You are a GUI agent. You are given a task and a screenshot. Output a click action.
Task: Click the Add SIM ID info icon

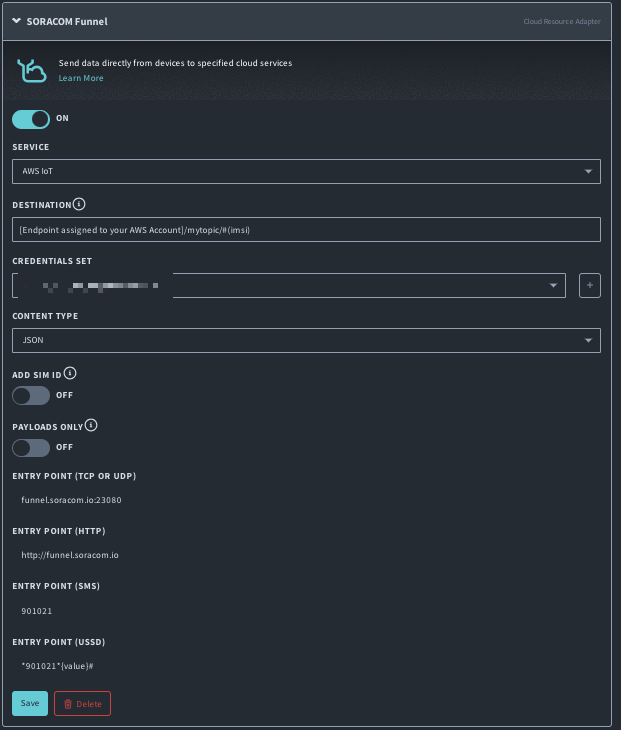70,373
